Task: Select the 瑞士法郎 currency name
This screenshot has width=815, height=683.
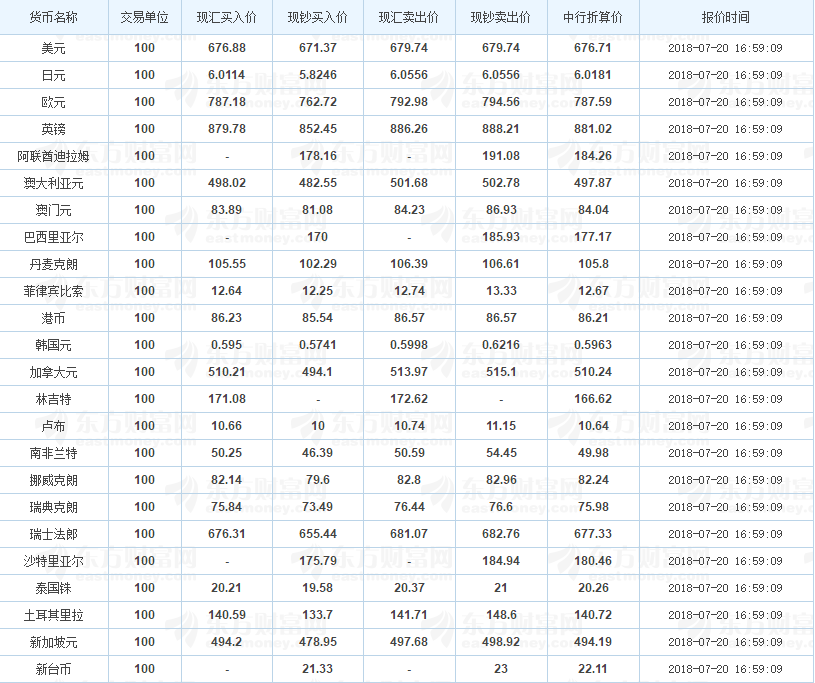Action: [54, 535]
